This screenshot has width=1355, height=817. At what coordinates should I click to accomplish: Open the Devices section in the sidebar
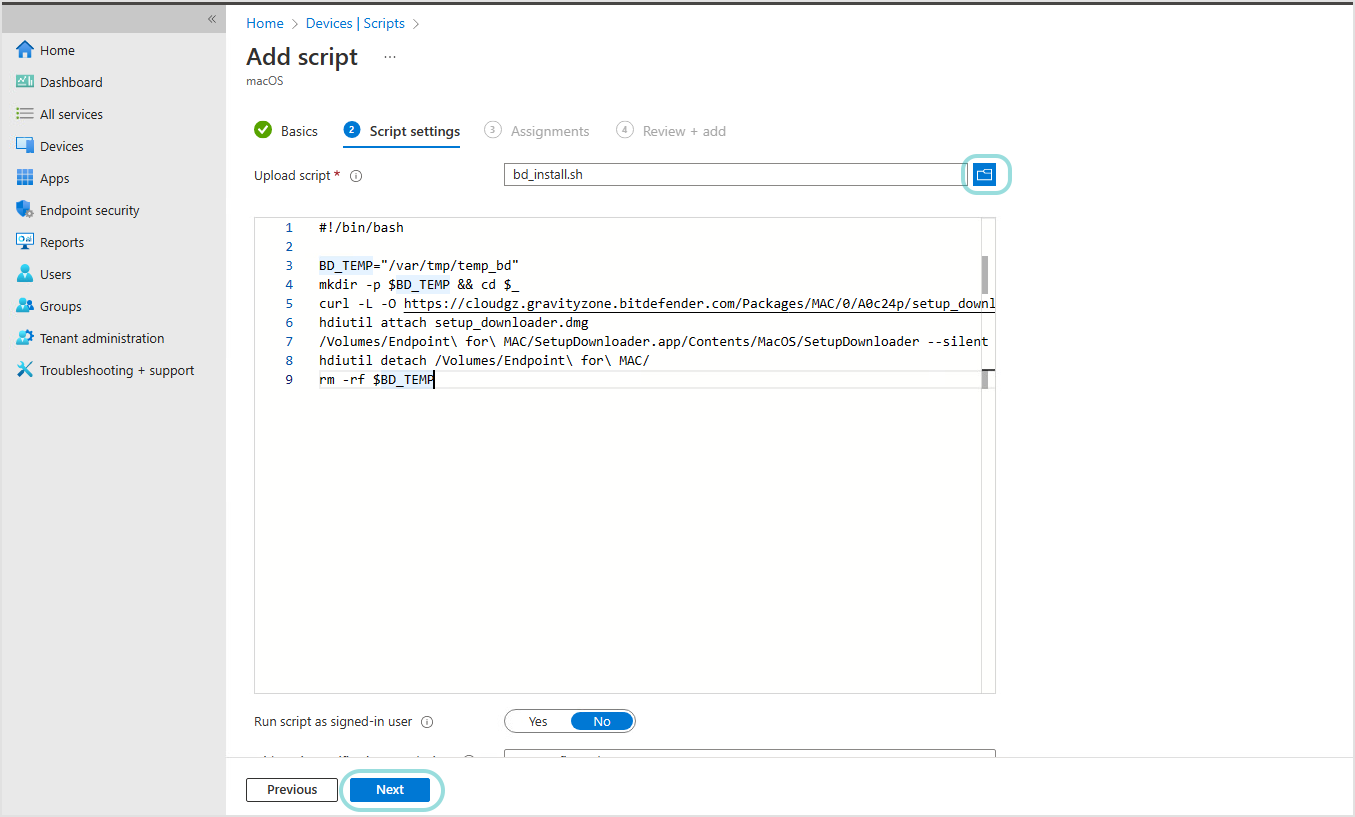(x=63, y=145)
